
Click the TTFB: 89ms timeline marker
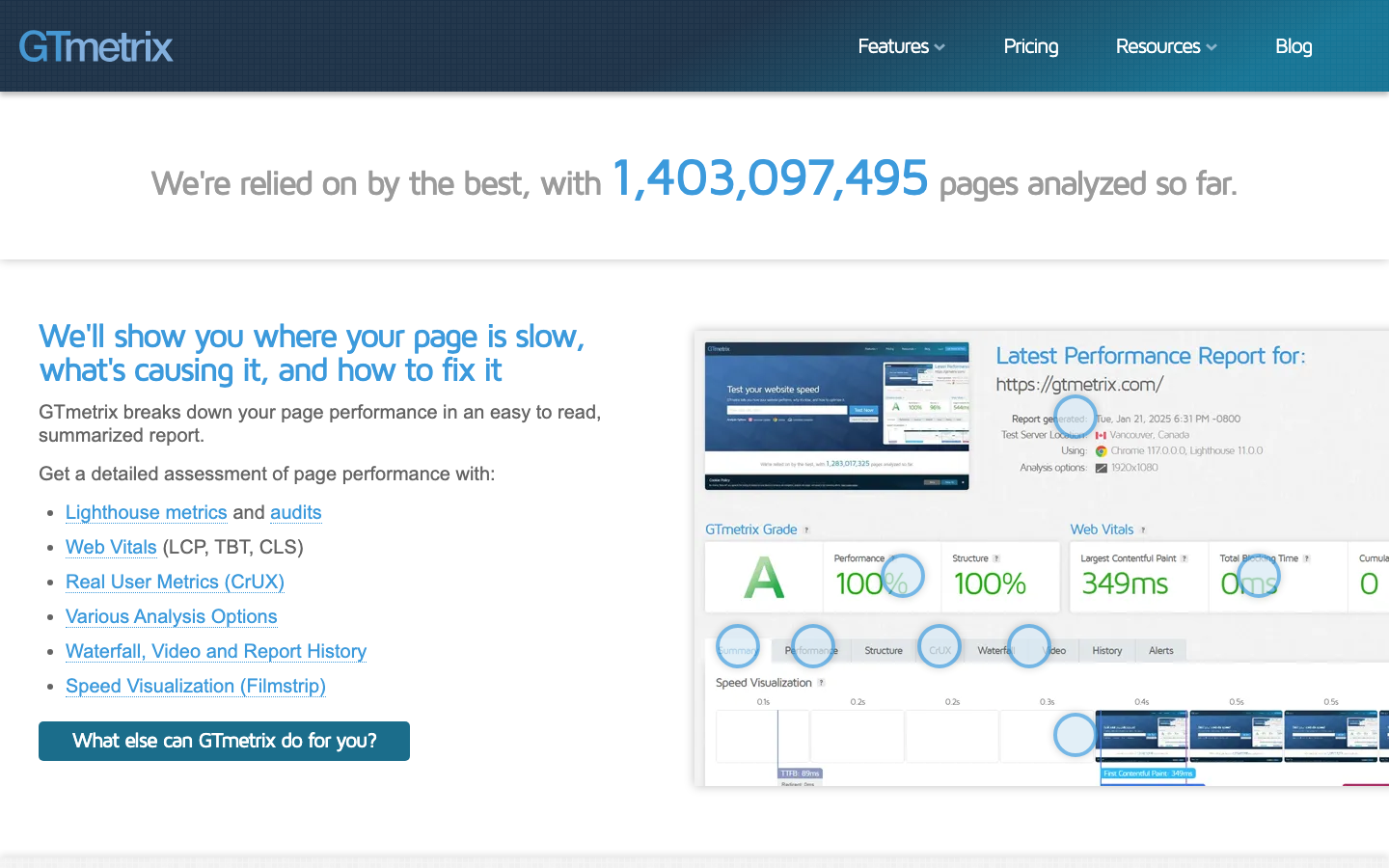click(801, 773)
